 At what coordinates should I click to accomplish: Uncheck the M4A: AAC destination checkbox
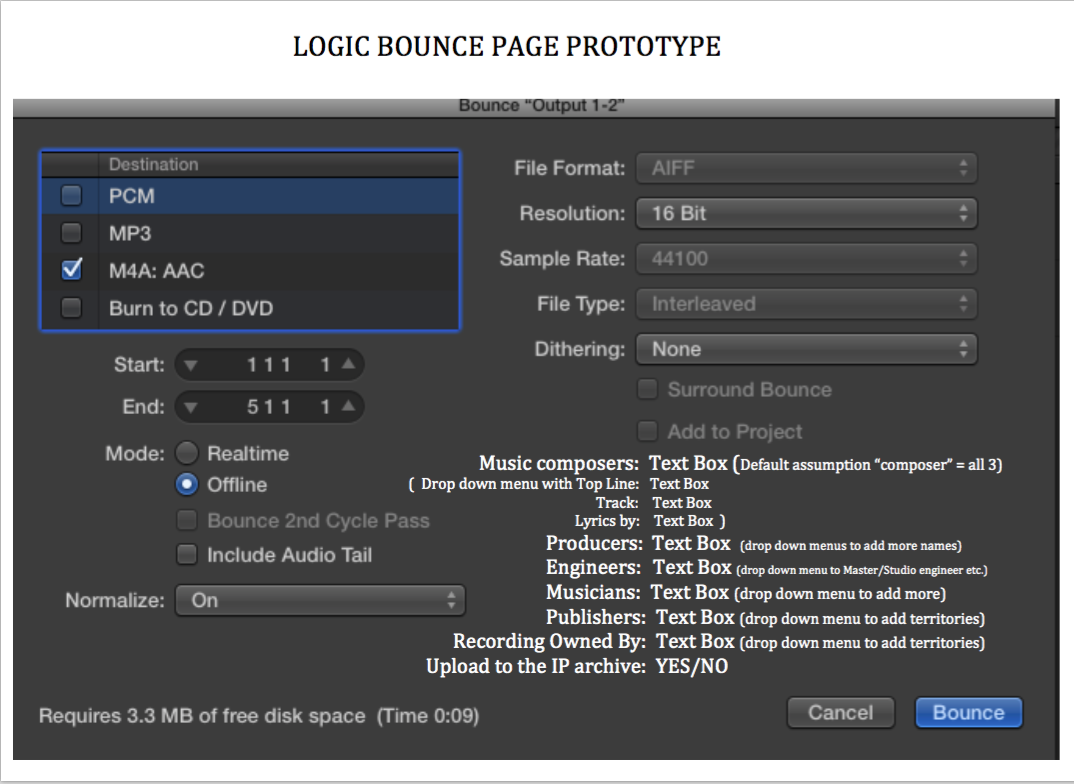click(71, 270)
